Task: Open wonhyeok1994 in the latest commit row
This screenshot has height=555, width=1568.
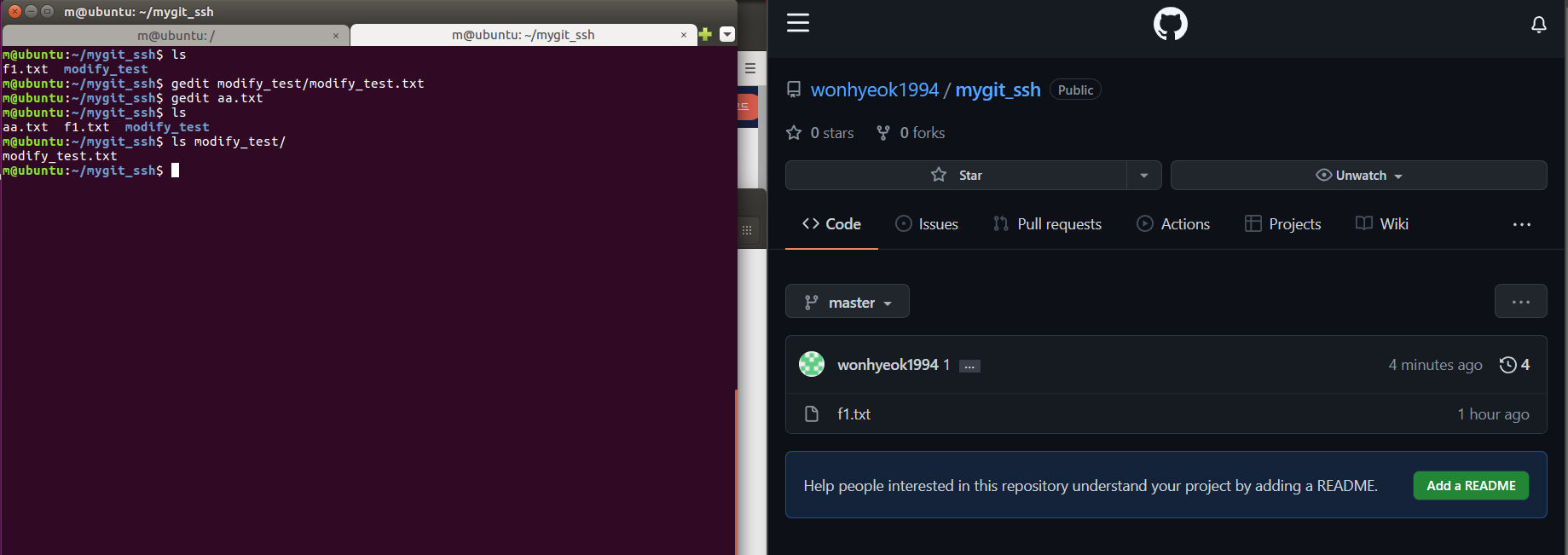Action: [888, 365]
